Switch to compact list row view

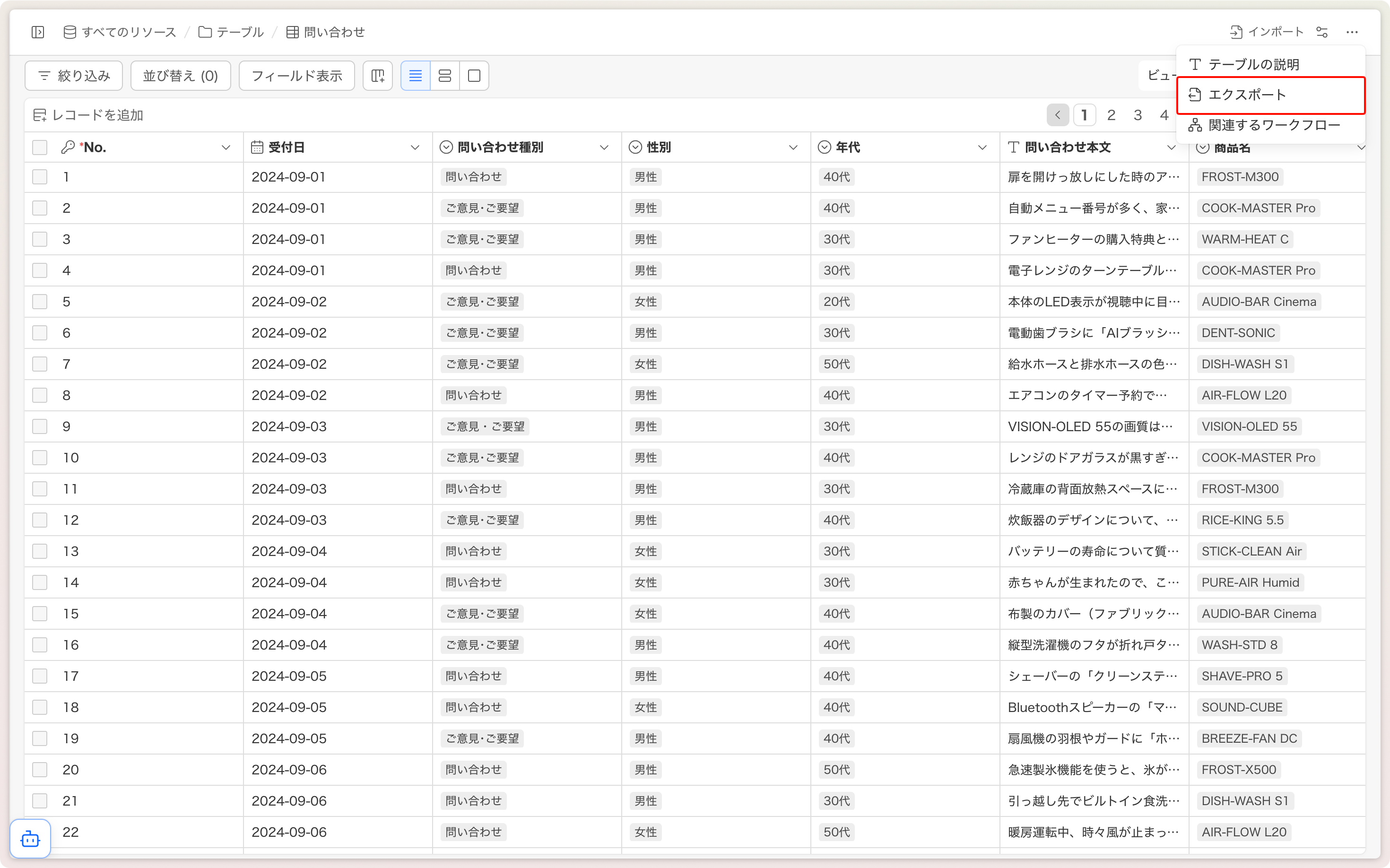coord(415,76)
